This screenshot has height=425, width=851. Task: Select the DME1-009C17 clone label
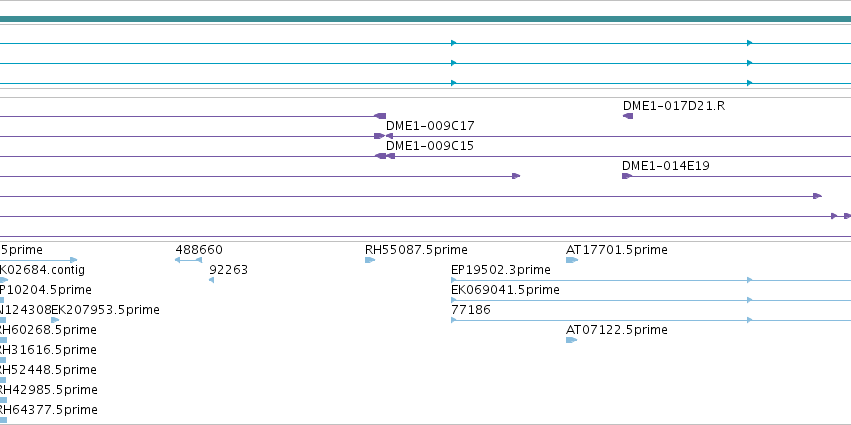coord(430,126)
